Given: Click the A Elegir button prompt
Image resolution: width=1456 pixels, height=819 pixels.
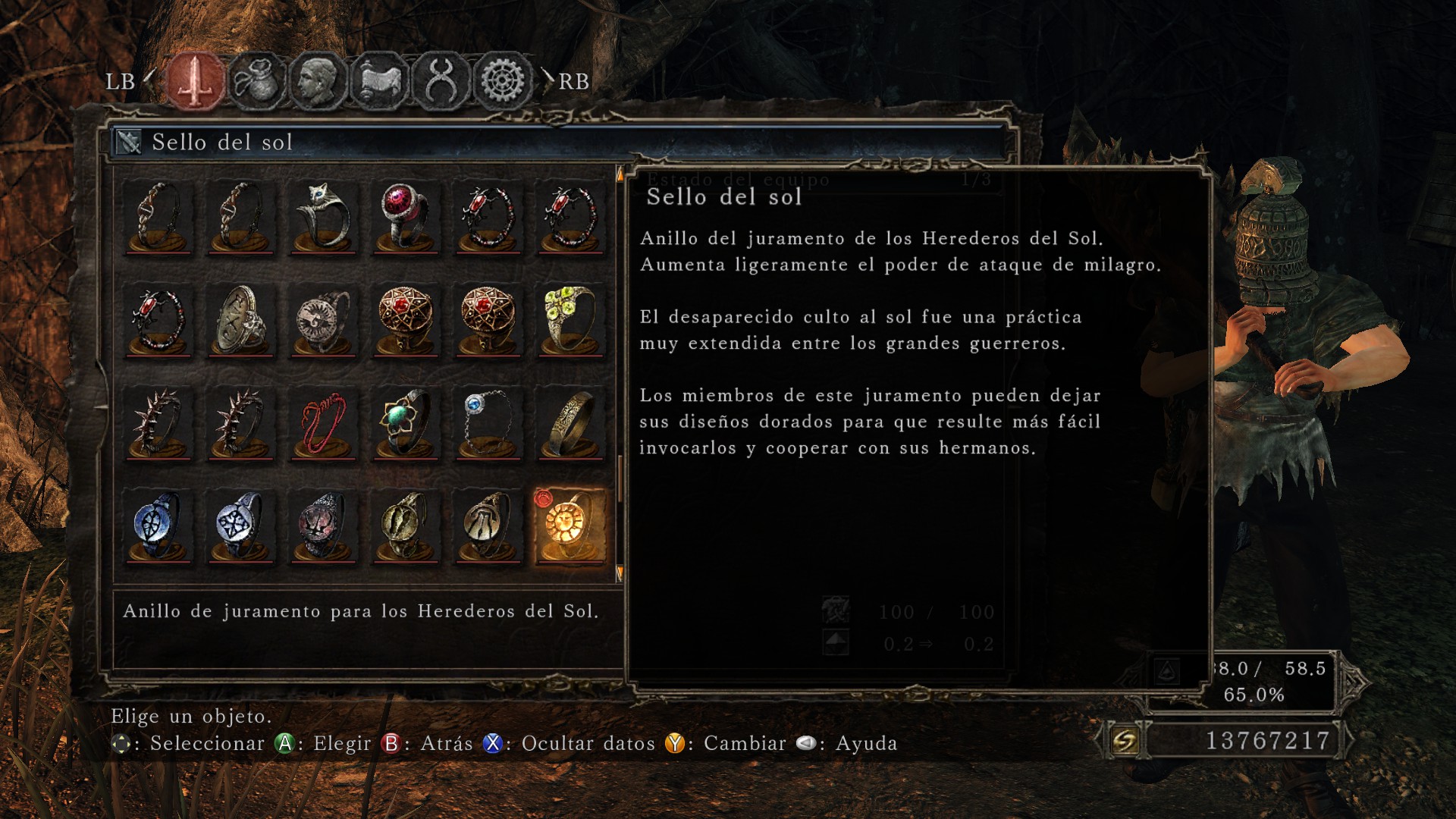Looking at the screenshot, I should (x=324, y=743).
